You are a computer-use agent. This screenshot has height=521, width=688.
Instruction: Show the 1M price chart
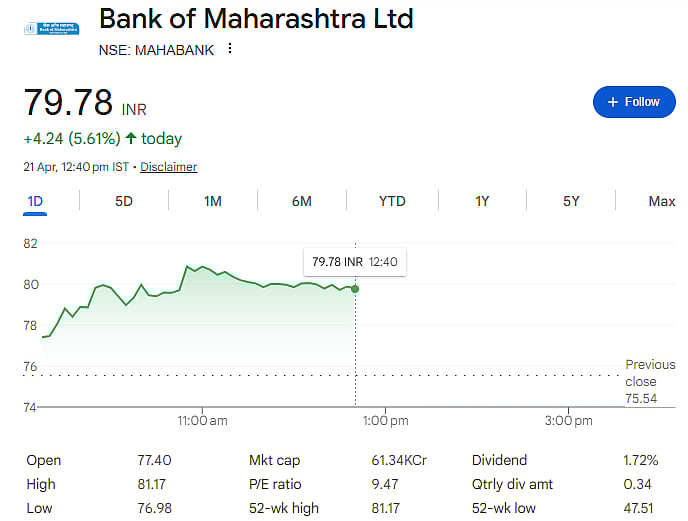point(212,201)
